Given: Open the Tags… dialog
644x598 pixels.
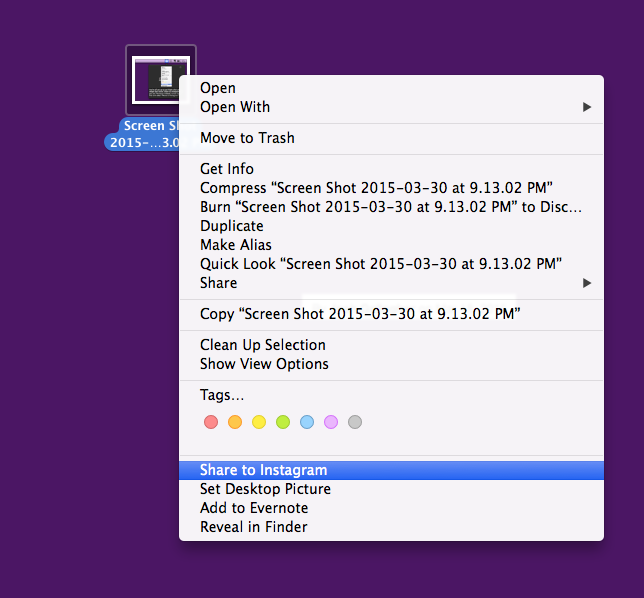Looking at the screenshot, I should coord(391,395).
